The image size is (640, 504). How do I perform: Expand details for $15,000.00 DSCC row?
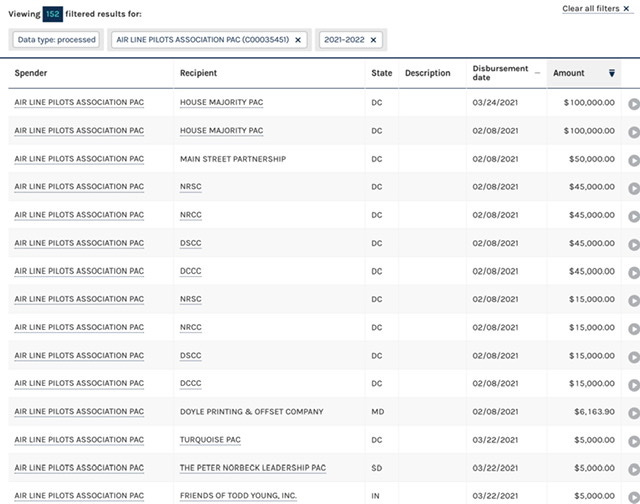tap(633, 357)
